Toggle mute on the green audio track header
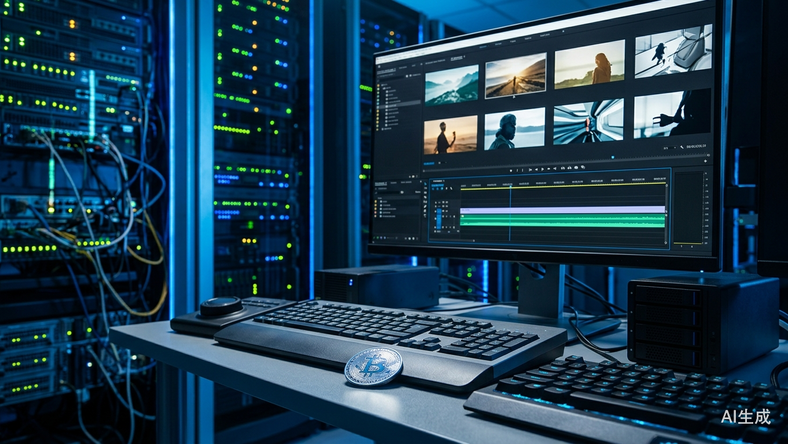This screenshot has width=788, height=444. coord(447,216)
